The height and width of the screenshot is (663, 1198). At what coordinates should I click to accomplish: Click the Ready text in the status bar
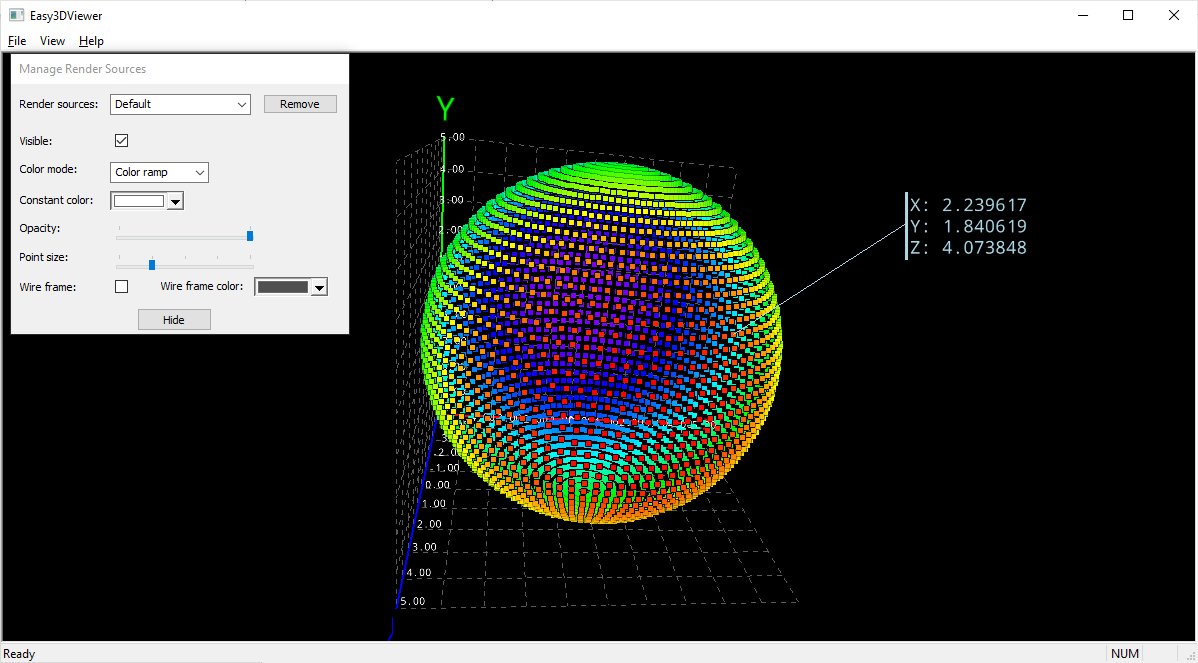click(18, 653)
